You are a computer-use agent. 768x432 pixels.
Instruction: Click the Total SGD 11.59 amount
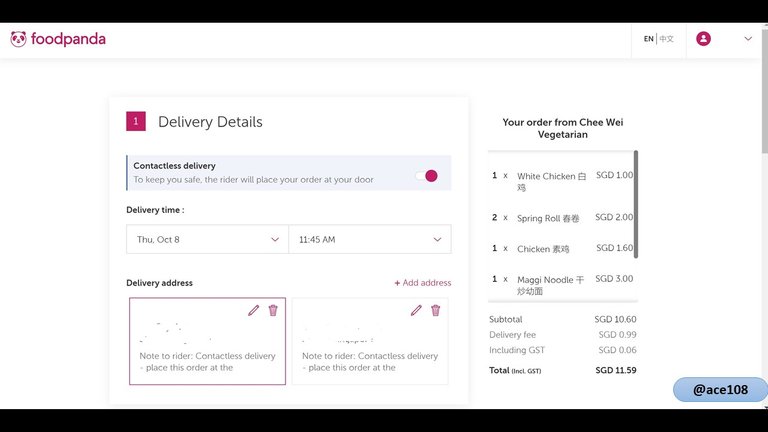click(616, 370)
